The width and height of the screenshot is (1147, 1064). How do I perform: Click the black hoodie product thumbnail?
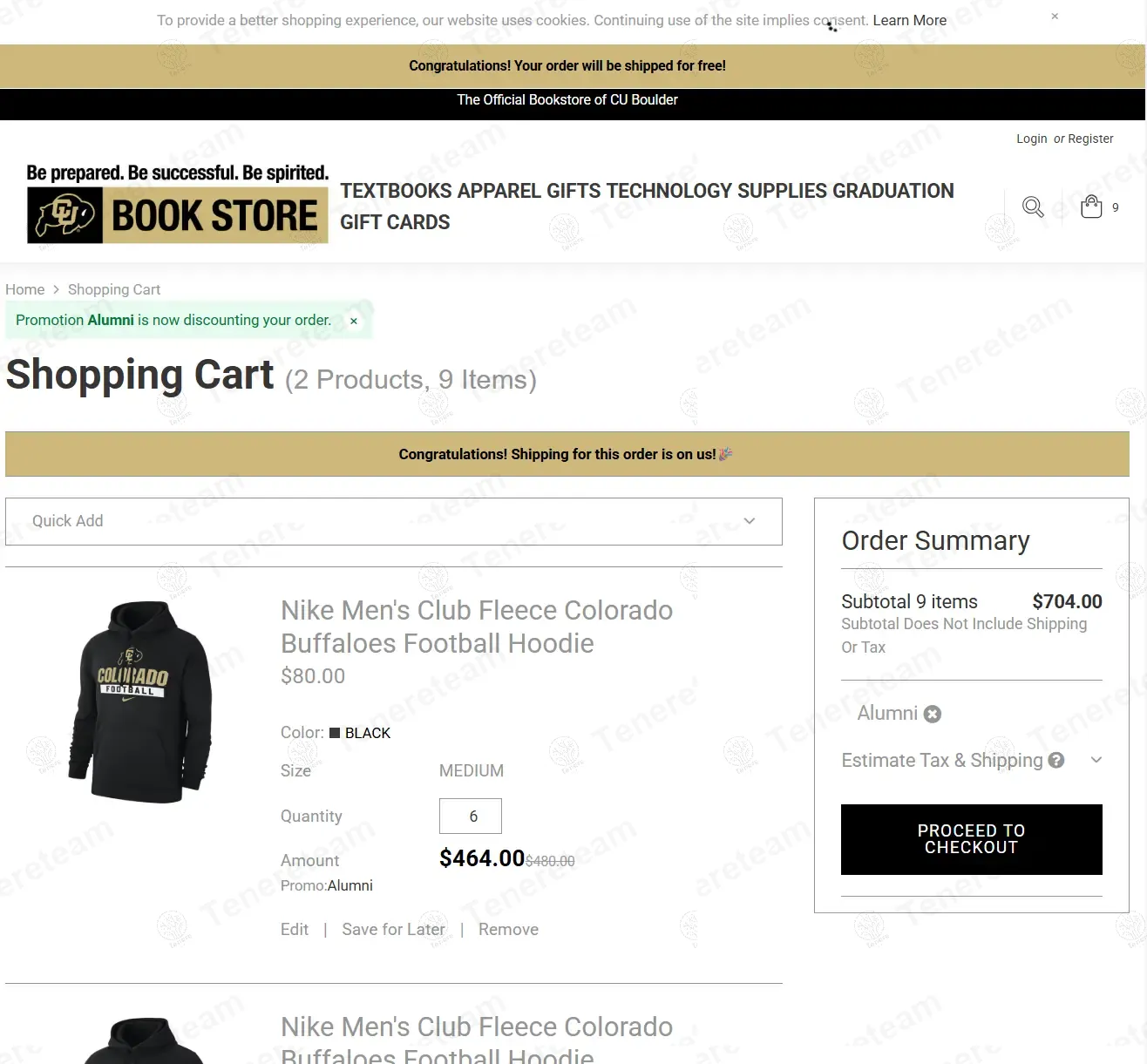pyautogui.click(x=139, y=702)
